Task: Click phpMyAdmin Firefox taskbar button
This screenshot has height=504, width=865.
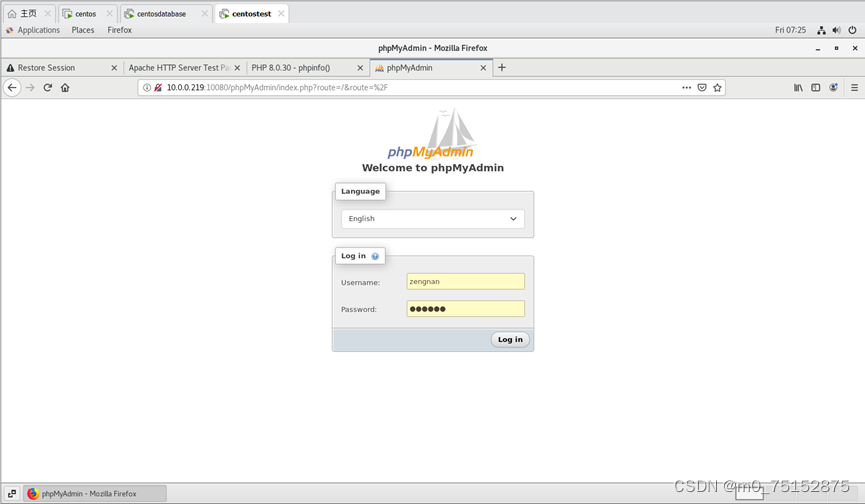Action: 94,494
